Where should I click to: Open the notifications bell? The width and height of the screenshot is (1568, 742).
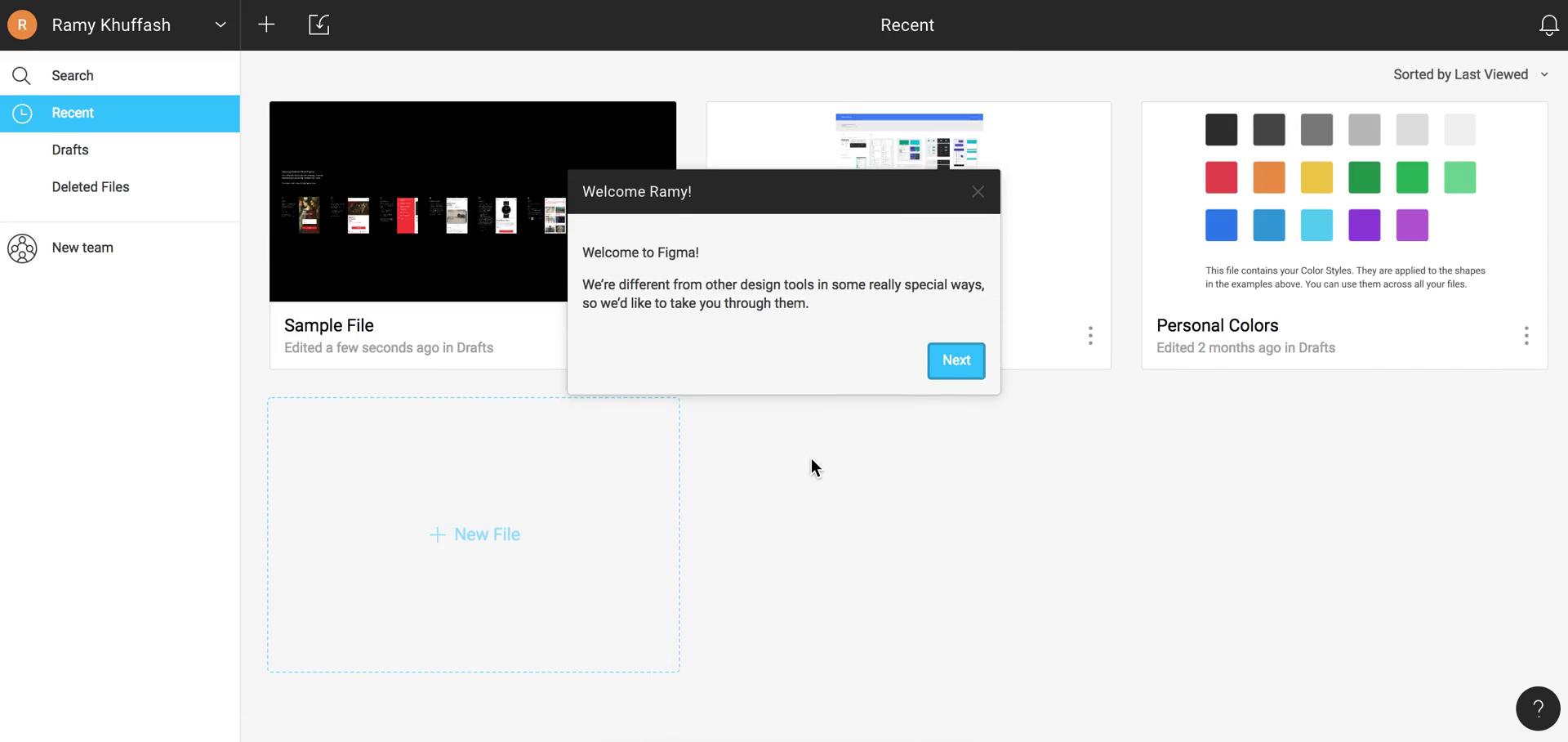pos(1548,25)
